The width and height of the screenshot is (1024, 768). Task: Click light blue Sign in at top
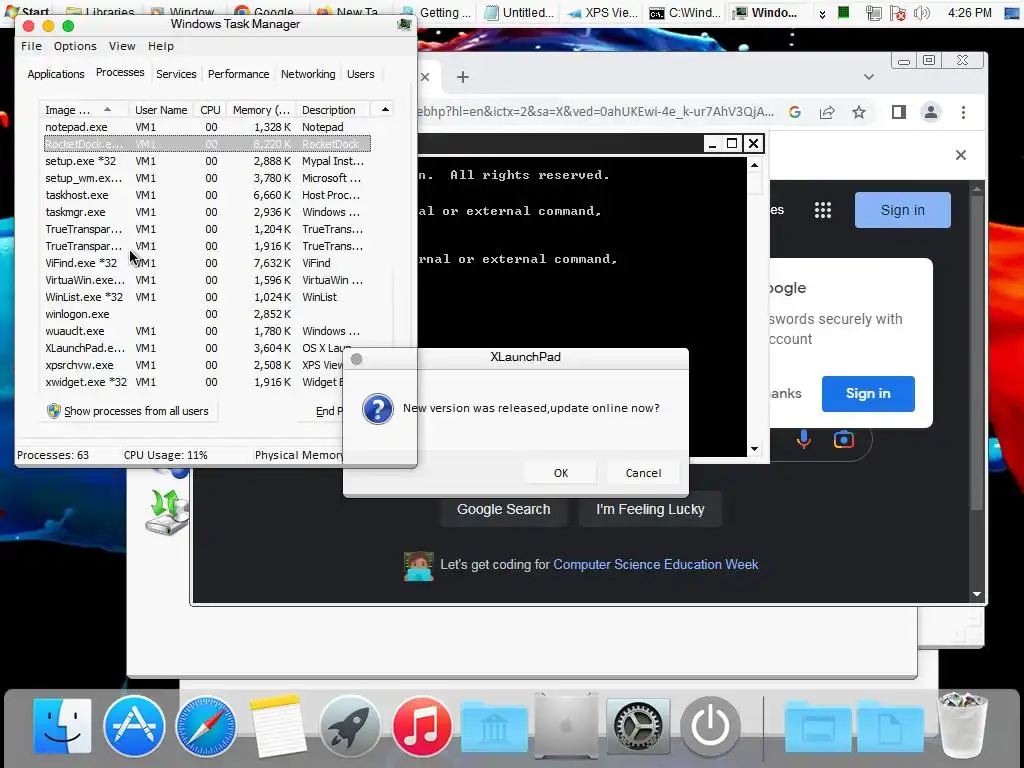(903, 210)
